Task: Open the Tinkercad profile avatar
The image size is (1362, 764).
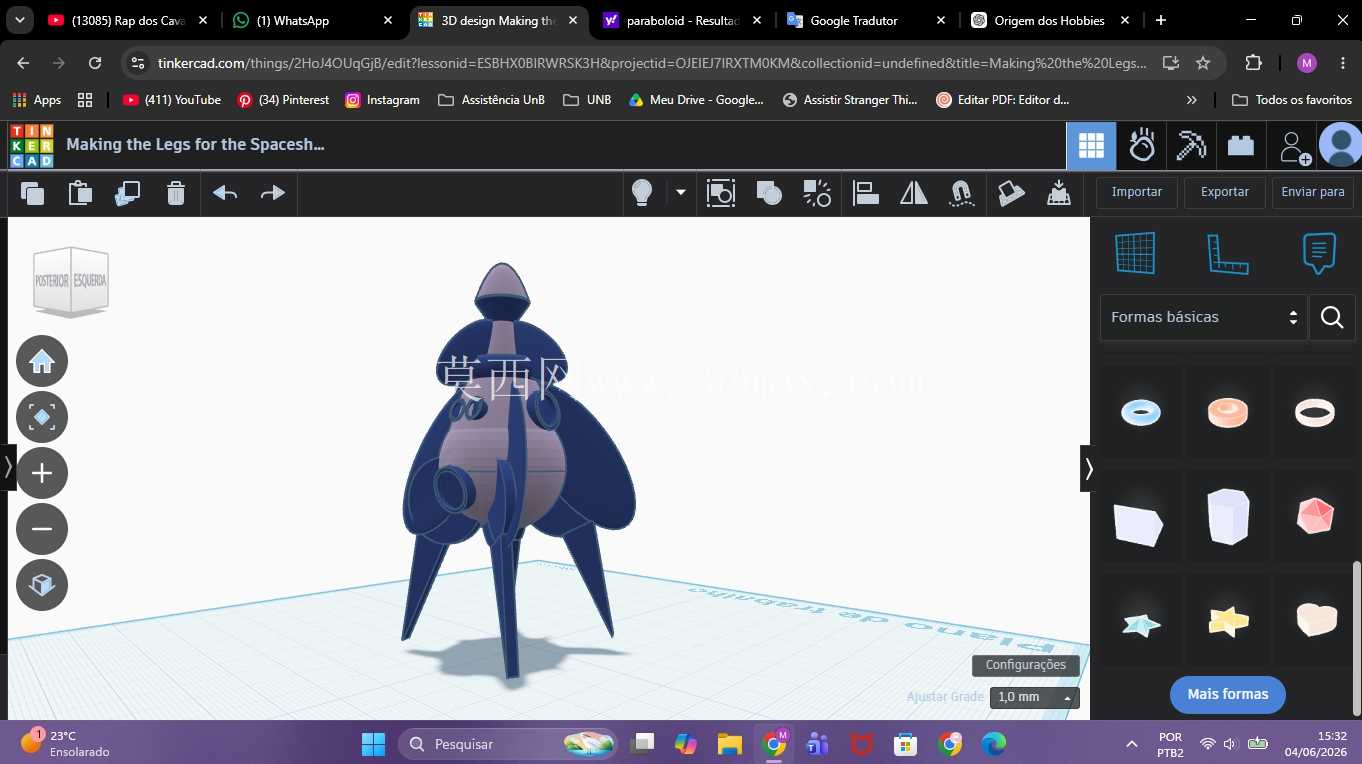Action: (x=1340, y=146)
